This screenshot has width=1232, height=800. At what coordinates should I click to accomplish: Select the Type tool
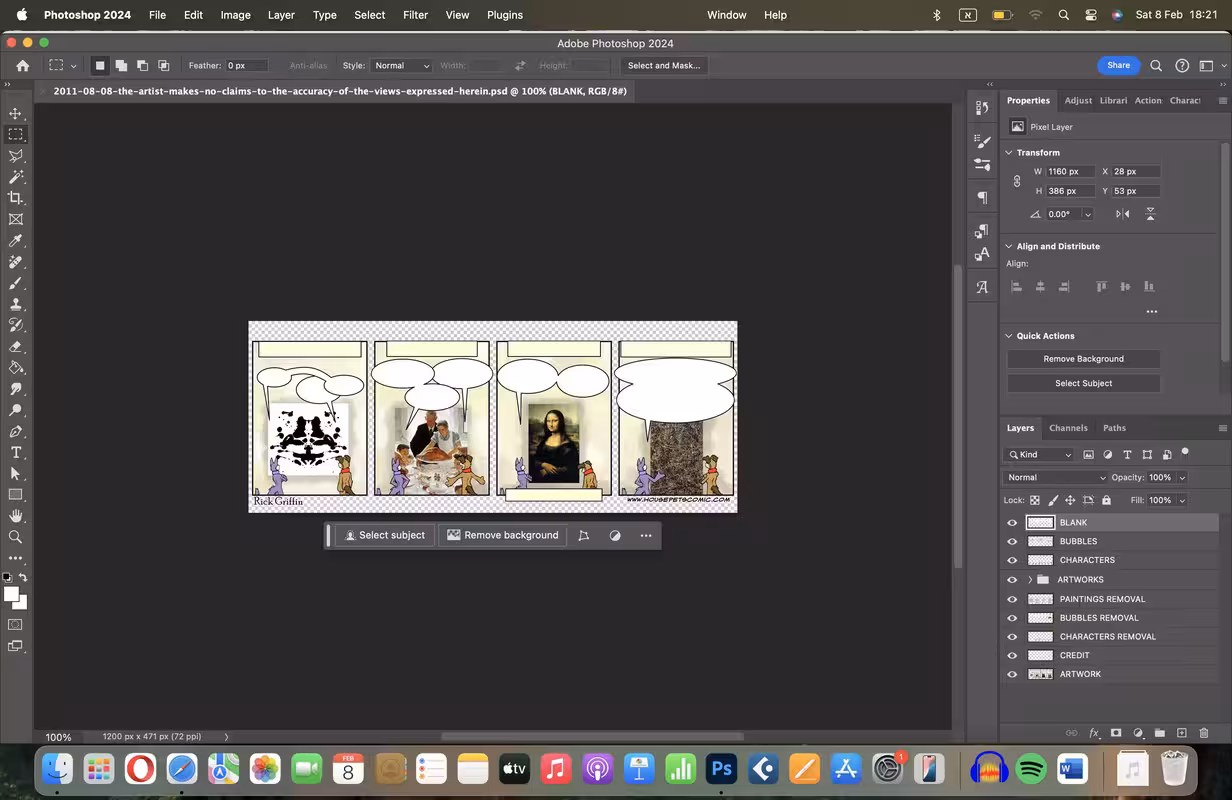(15, 453)
